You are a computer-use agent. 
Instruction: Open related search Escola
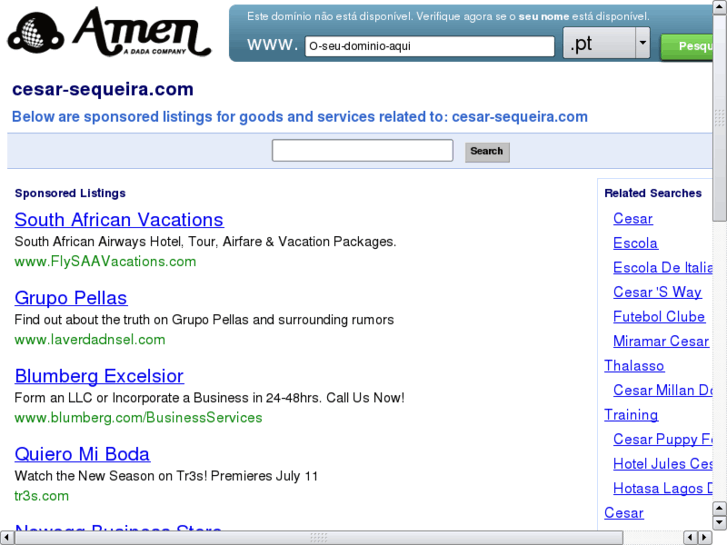pyautogui.click(x=635, y=243)
